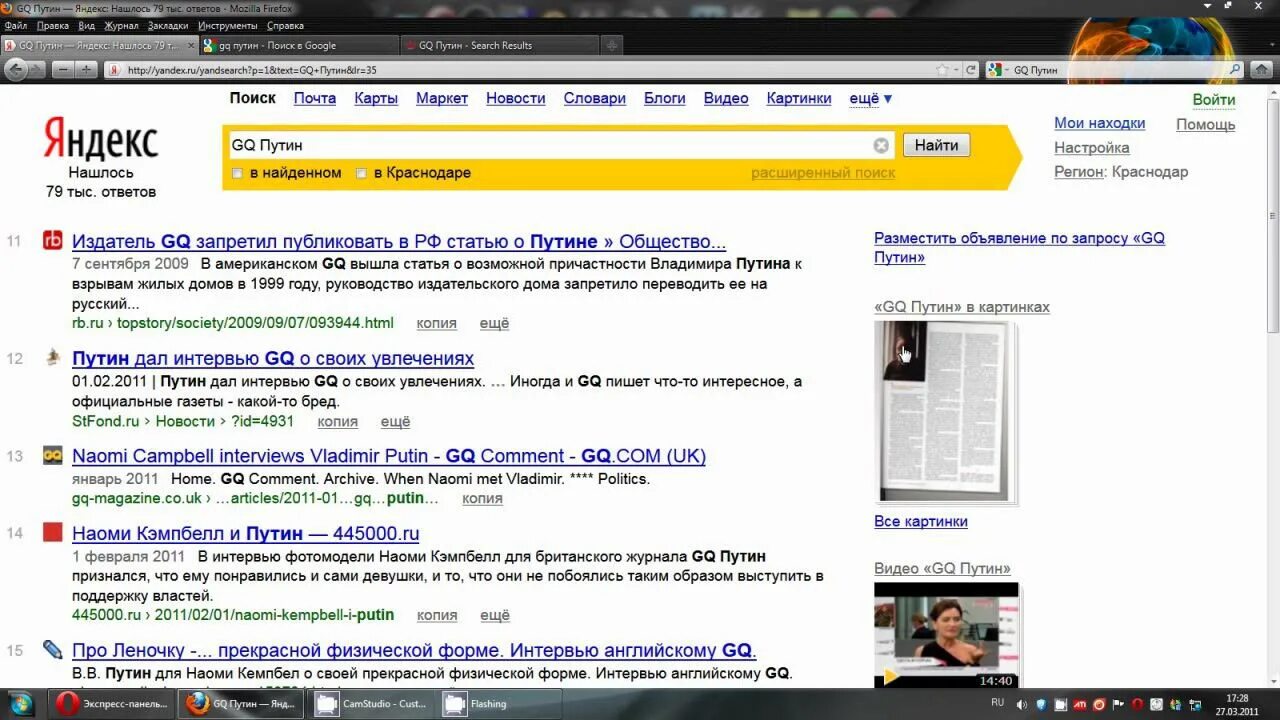Click the zoom in plus button in toolbar
1280x720 pixels.
click(86, 70)
